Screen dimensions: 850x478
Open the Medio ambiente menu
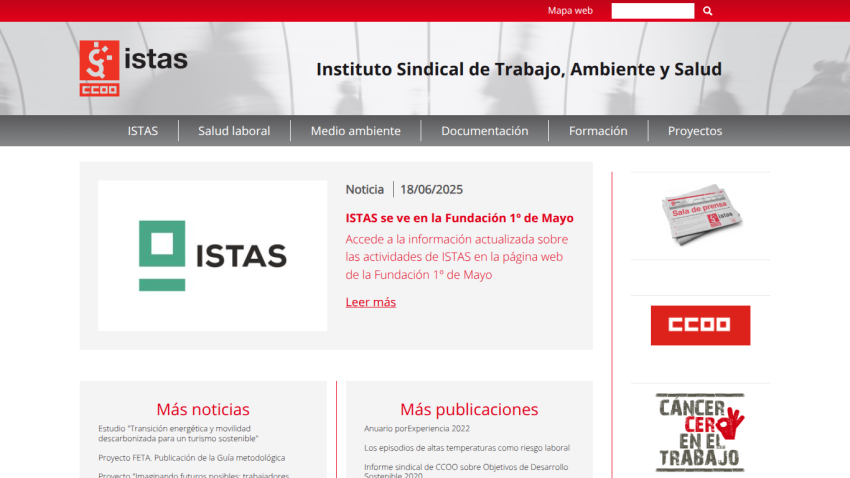356,131
